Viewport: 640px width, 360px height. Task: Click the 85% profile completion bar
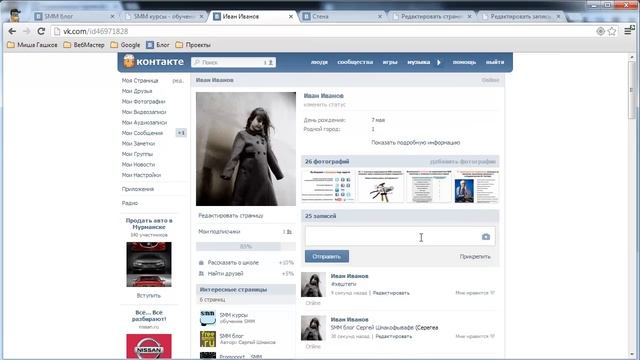pos(246,247)
